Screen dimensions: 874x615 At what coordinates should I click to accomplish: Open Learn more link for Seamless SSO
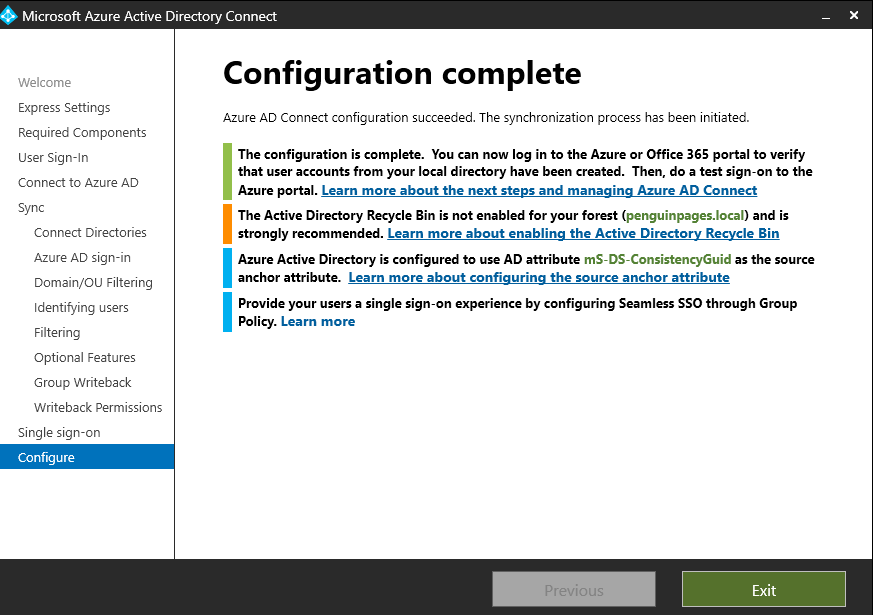pyautogui.click(x=318, y=321)
